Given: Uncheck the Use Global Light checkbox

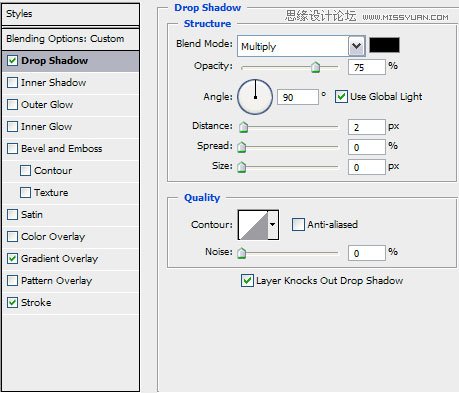Looking at the screenshot, I should tap(341, 97).
